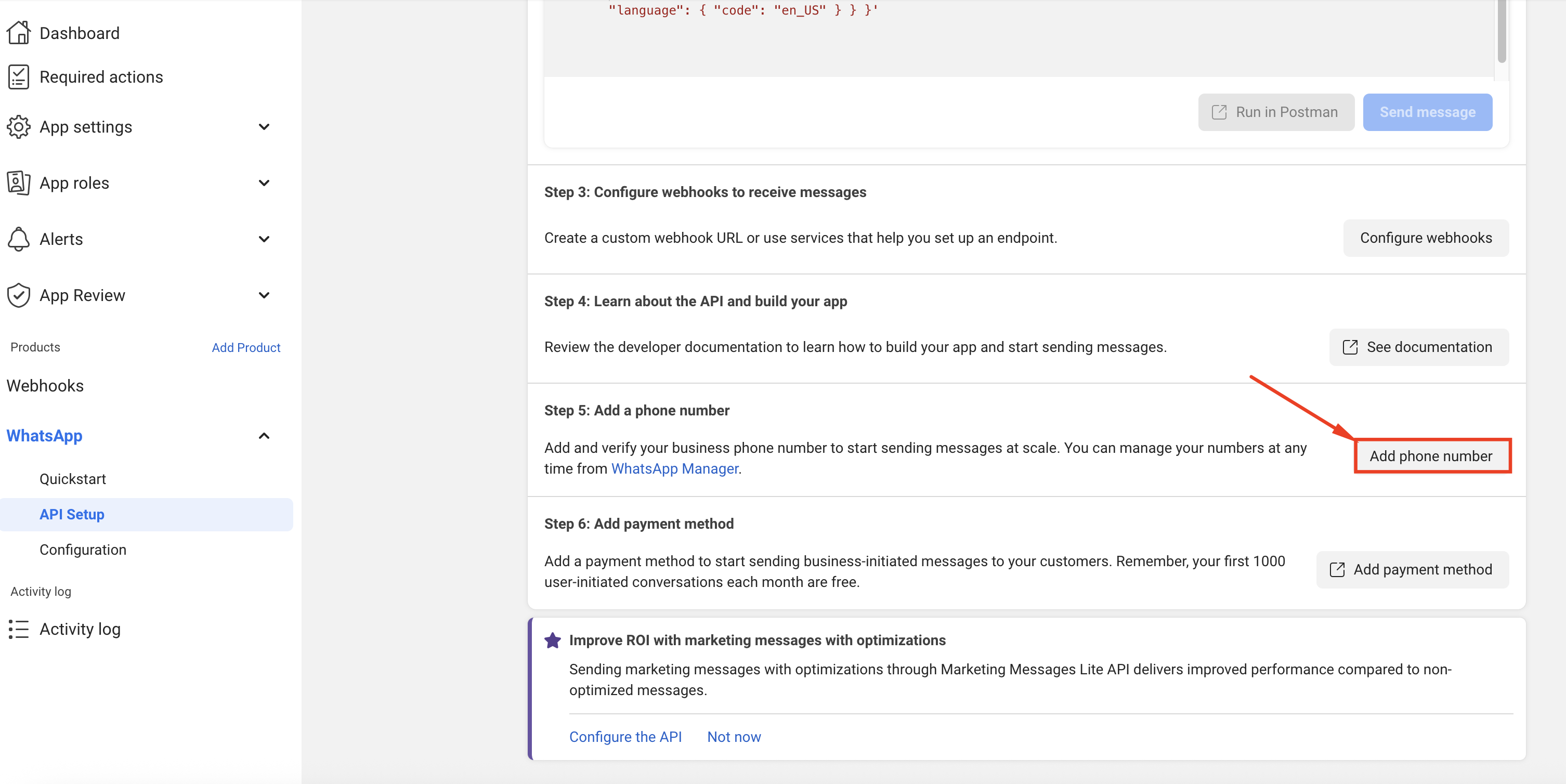The width and height of the screenshot is (1566, 784).
Task: Click the Add phone number button
Action: point(1432,456)
